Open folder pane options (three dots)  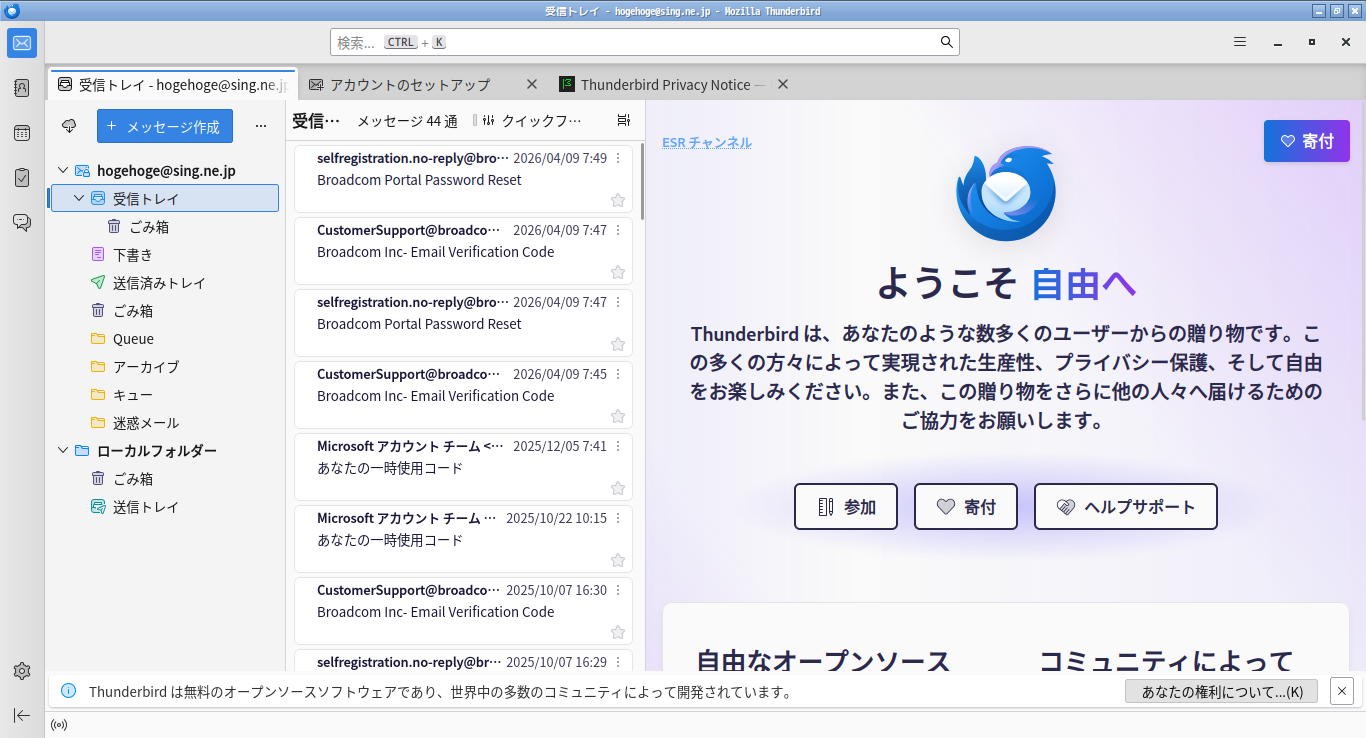tap(261, 126)
